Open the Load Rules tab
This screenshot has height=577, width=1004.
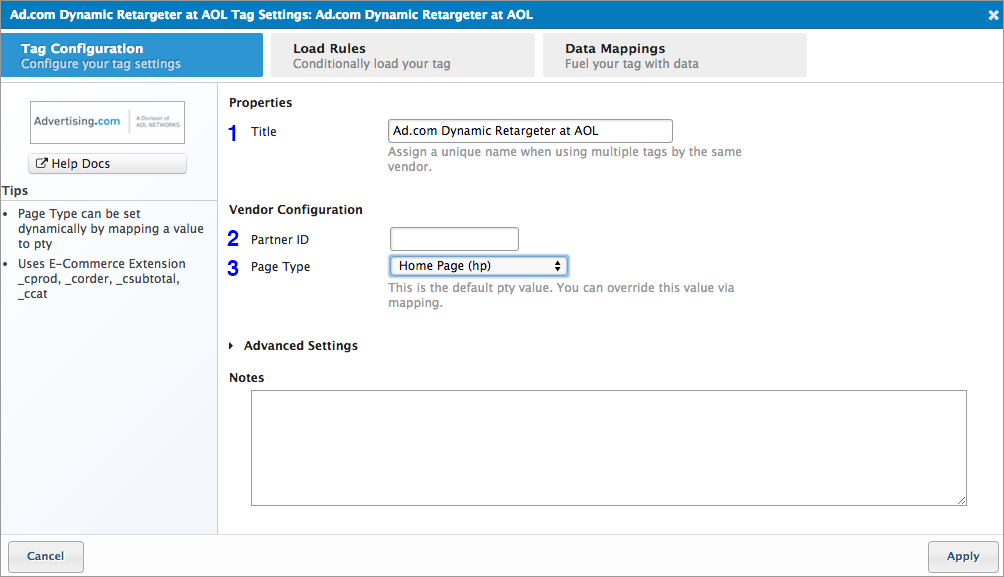pyautogui.click(x=404, y=55)
